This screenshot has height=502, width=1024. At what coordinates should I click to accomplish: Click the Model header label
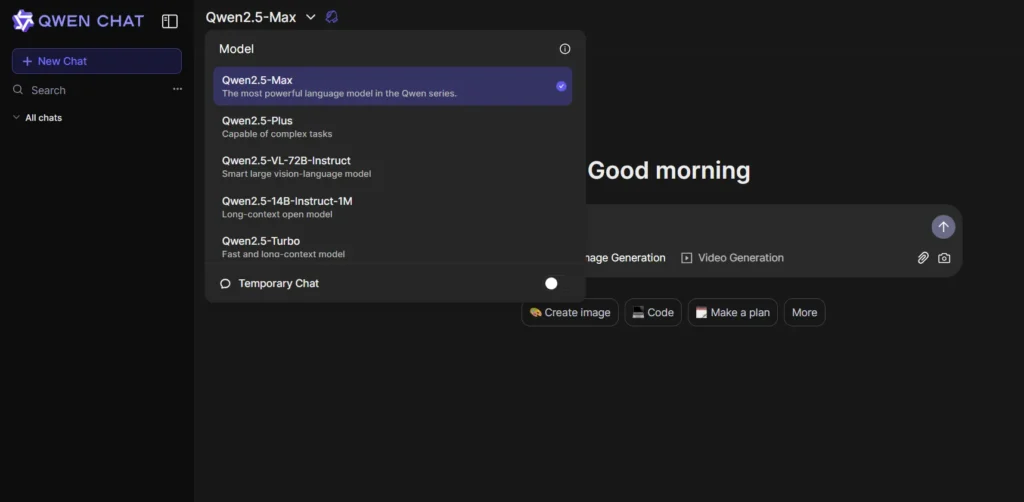click(236, 49)
